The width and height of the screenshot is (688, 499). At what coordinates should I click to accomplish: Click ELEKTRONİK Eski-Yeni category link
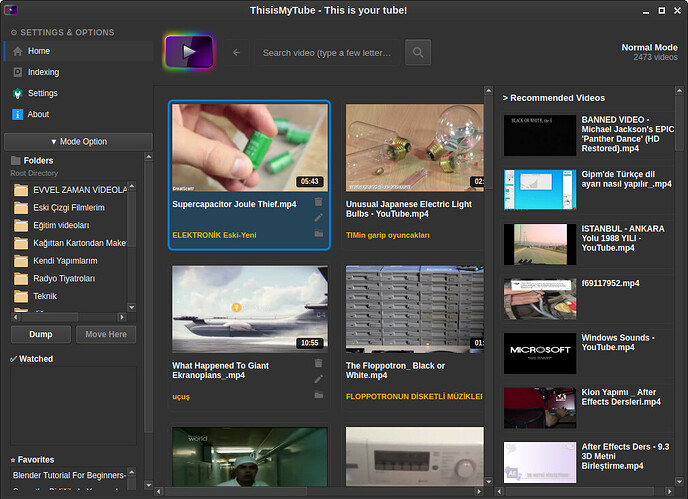click(214, 235)
